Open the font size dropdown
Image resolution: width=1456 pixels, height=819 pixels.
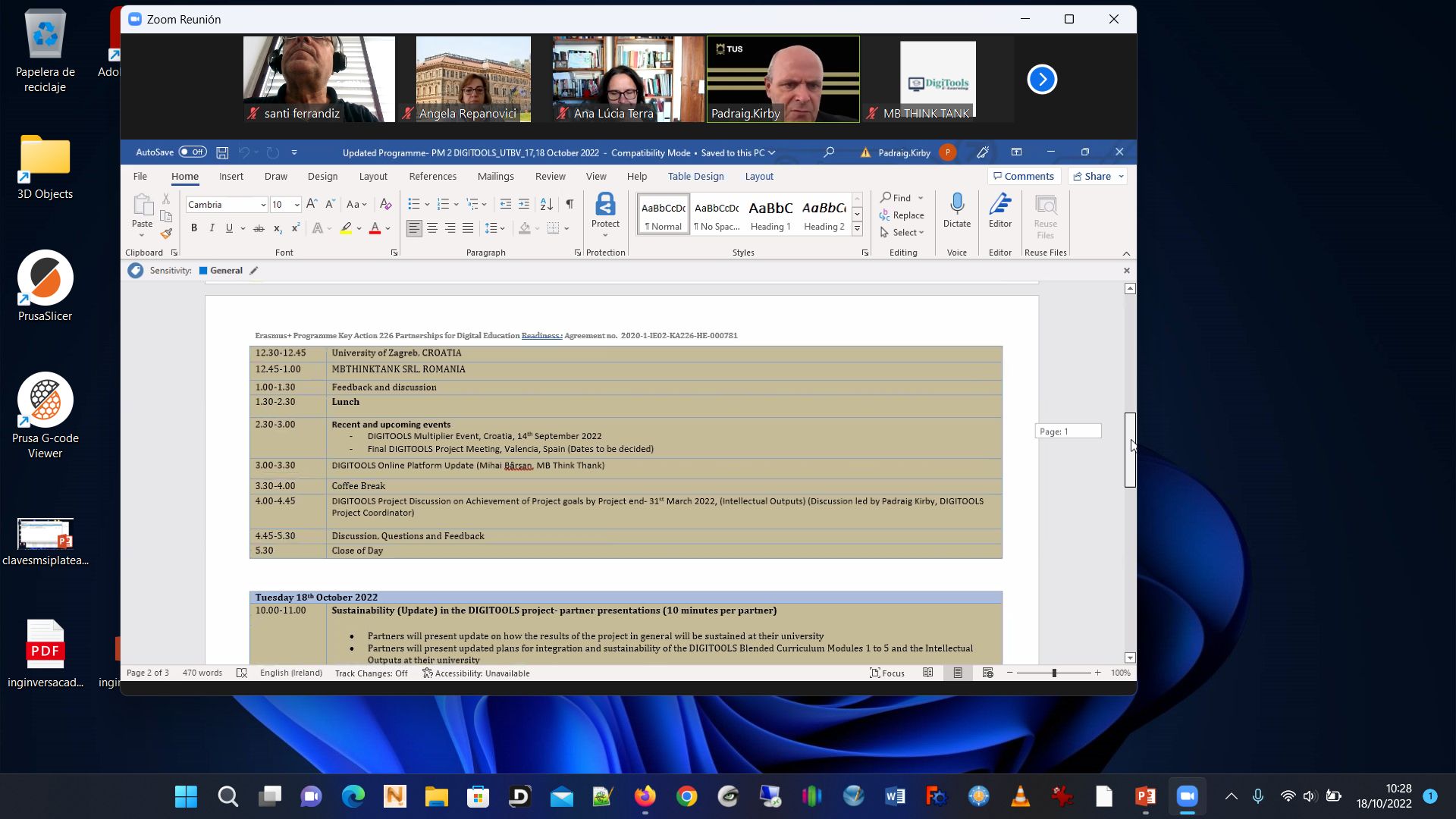pos(297,205)
